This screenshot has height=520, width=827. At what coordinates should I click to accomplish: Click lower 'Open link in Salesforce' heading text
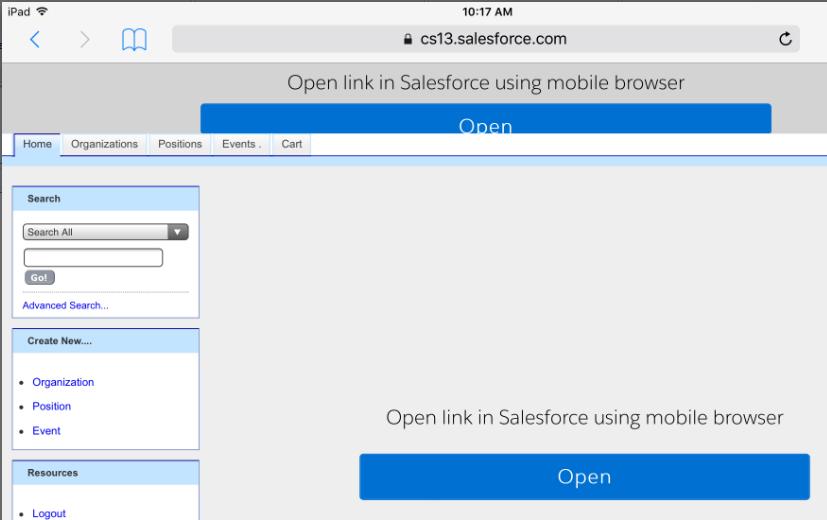click(584, 418)
